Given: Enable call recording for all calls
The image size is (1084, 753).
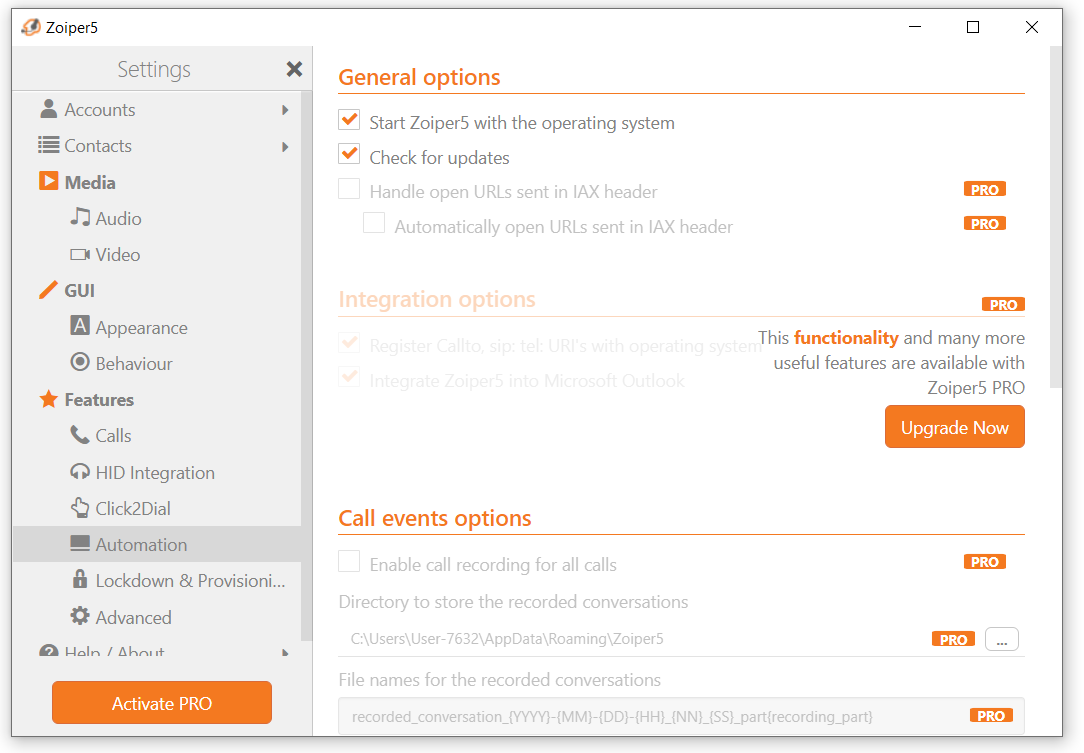Looking at the screenshot, I should [349, 561].
